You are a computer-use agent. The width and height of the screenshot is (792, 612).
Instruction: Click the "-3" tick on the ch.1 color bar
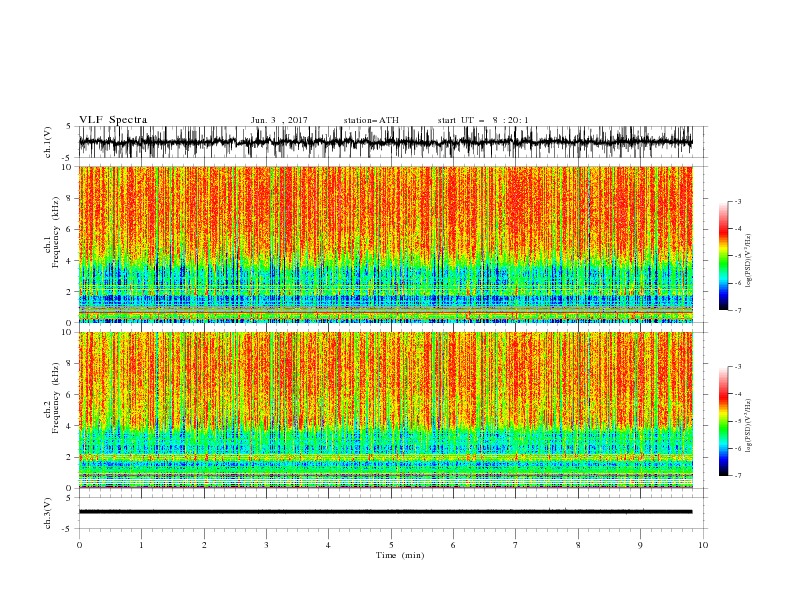click(x=737, y=201)
